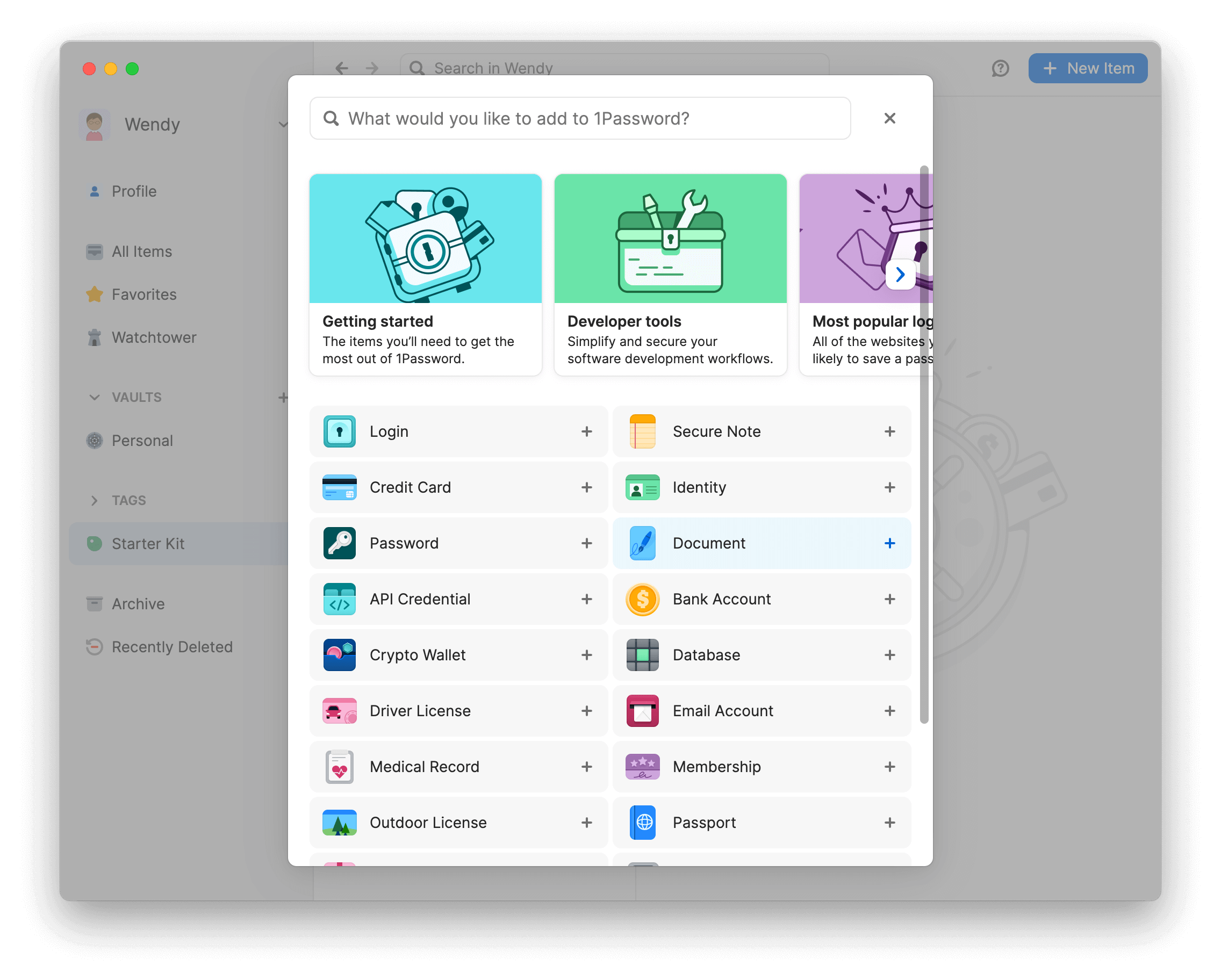
Task: Click the Document pen icon
Action: (642, 543)
